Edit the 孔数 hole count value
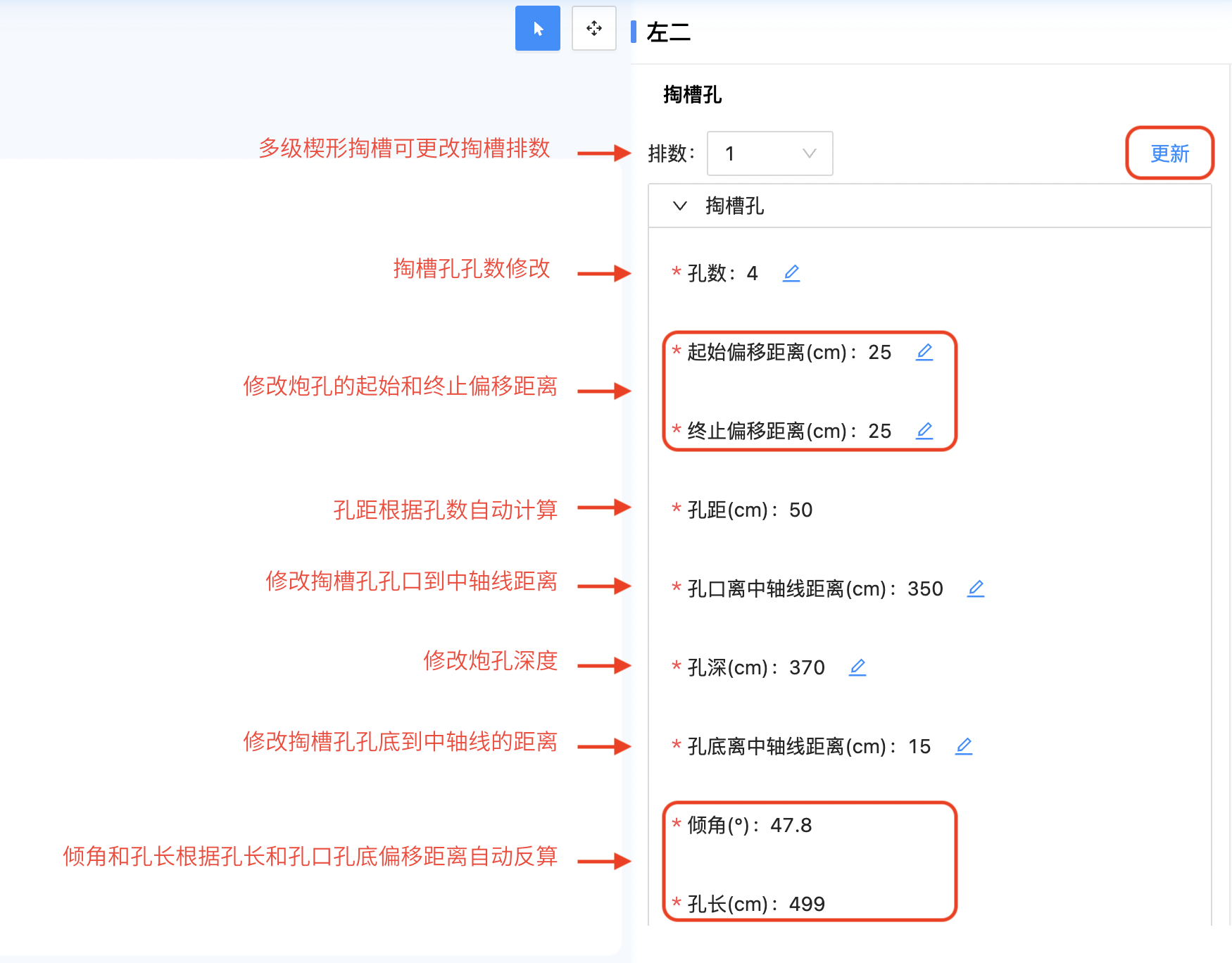 tap(791, 273)
